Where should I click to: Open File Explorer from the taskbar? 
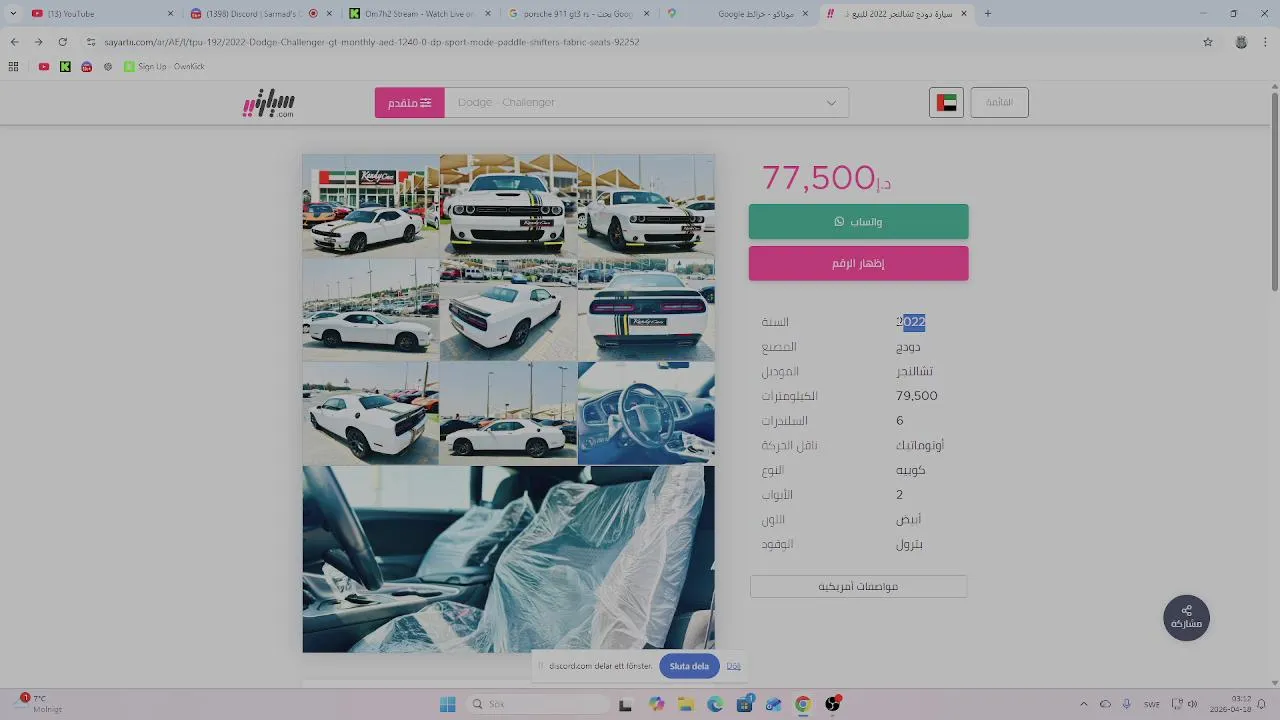(686, 704)
